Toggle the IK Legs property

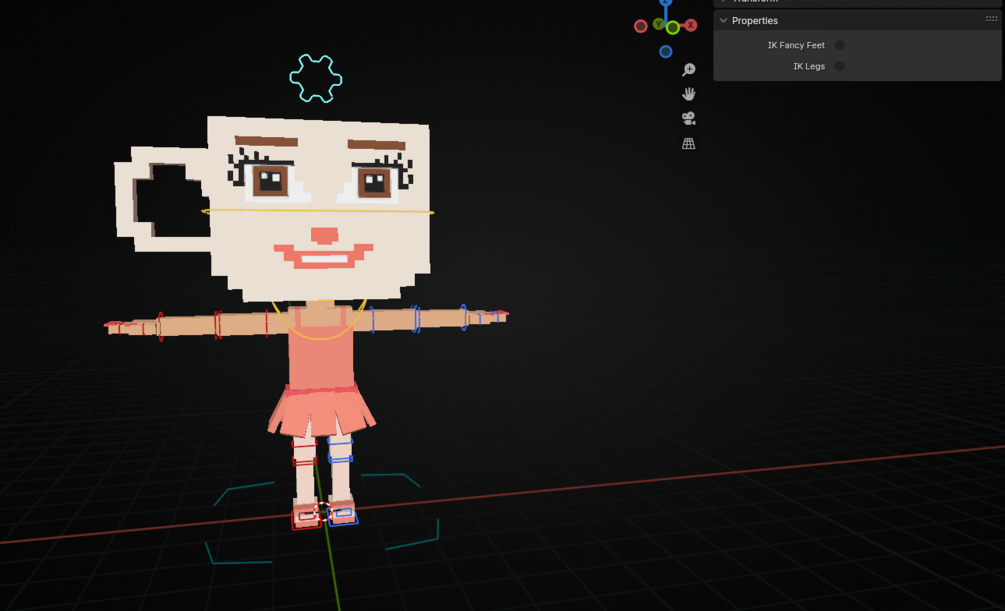pos(840,67)
